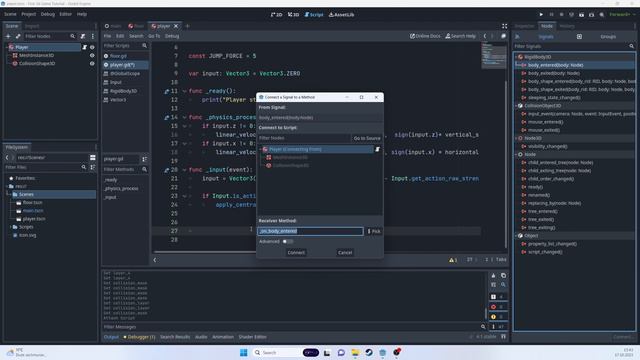Open the Steam taskbar icon
The image size is (640, 360).
click(369, 353)
